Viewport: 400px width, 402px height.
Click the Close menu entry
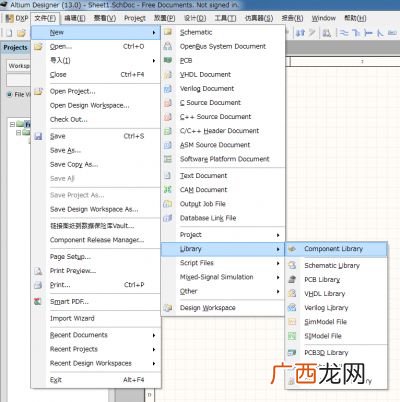96,74
